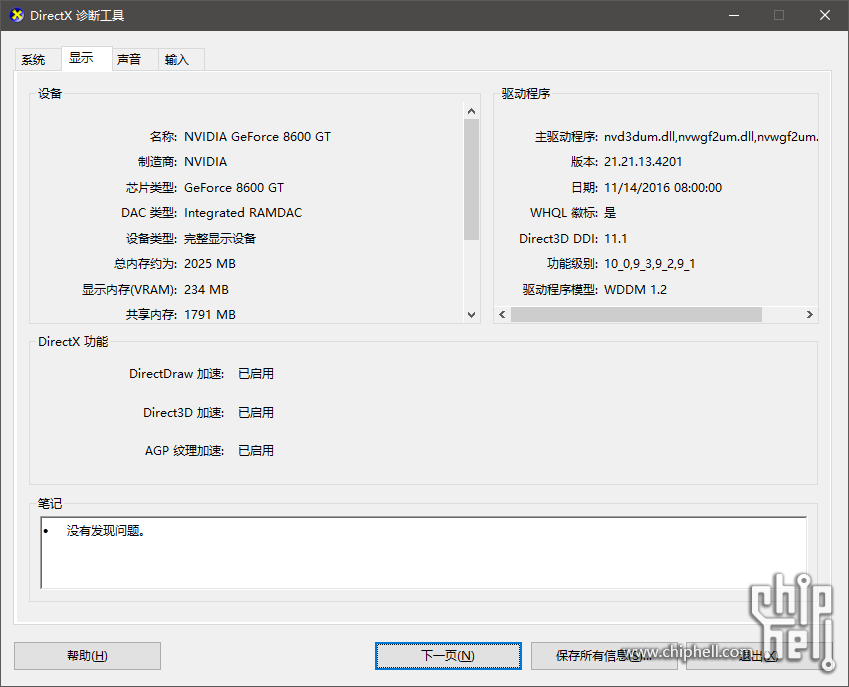Viewport: 849px width, 687px height.
Task: Click the driver panel right scroll arrow
Action: pos(809,315)
